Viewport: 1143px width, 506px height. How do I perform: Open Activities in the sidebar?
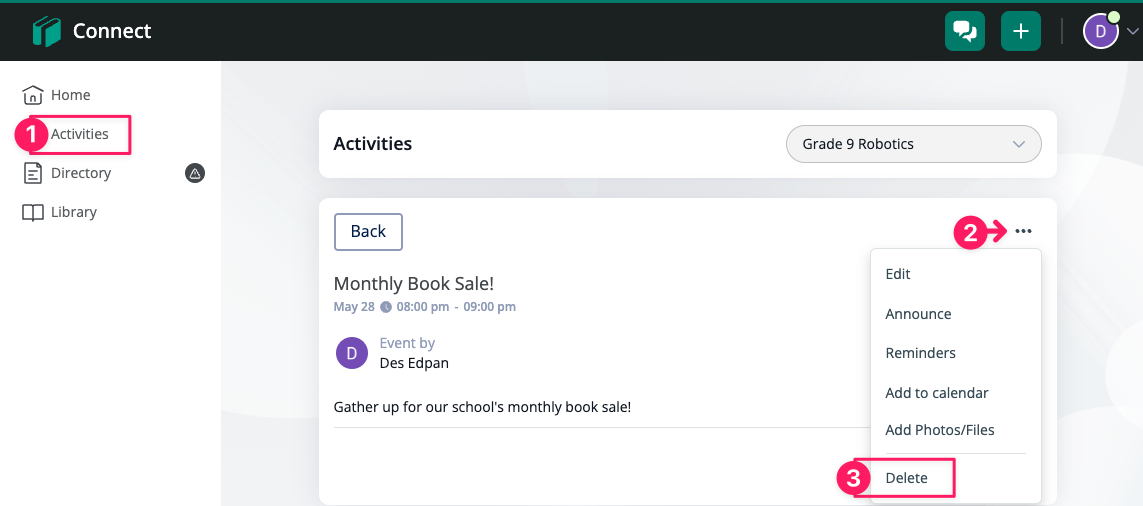[79, 134]
